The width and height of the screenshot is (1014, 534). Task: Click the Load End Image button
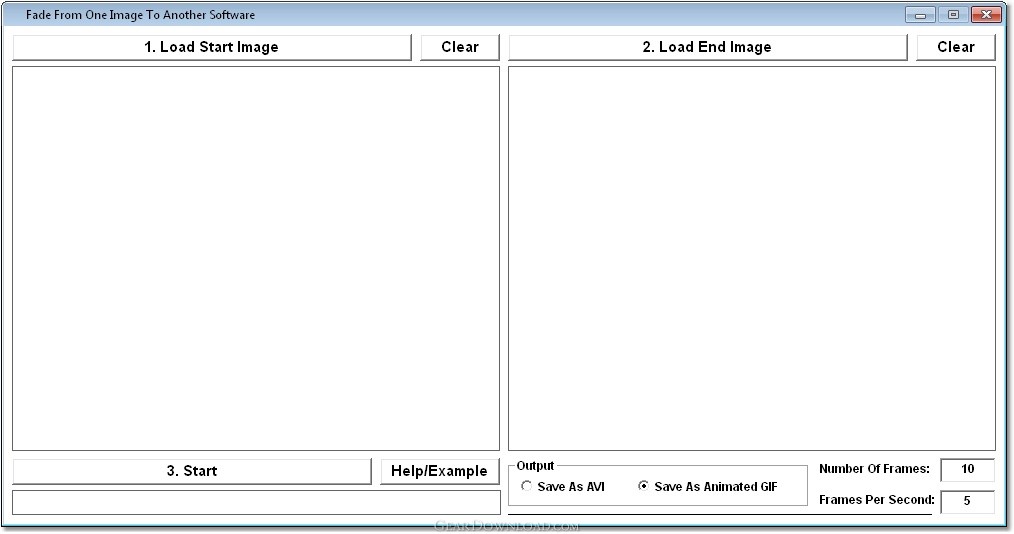click(707, 47)
